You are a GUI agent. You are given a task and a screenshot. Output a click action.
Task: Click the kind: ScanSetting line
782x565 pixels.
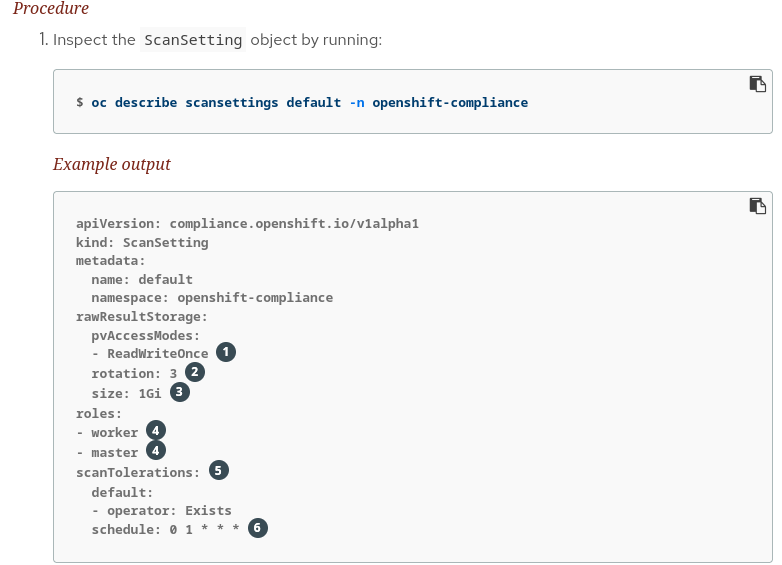coord(142,243)
